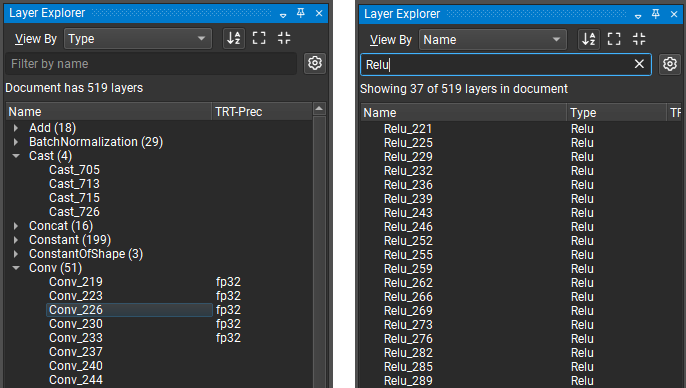Select Conv_219 layer

coord(76,282)
